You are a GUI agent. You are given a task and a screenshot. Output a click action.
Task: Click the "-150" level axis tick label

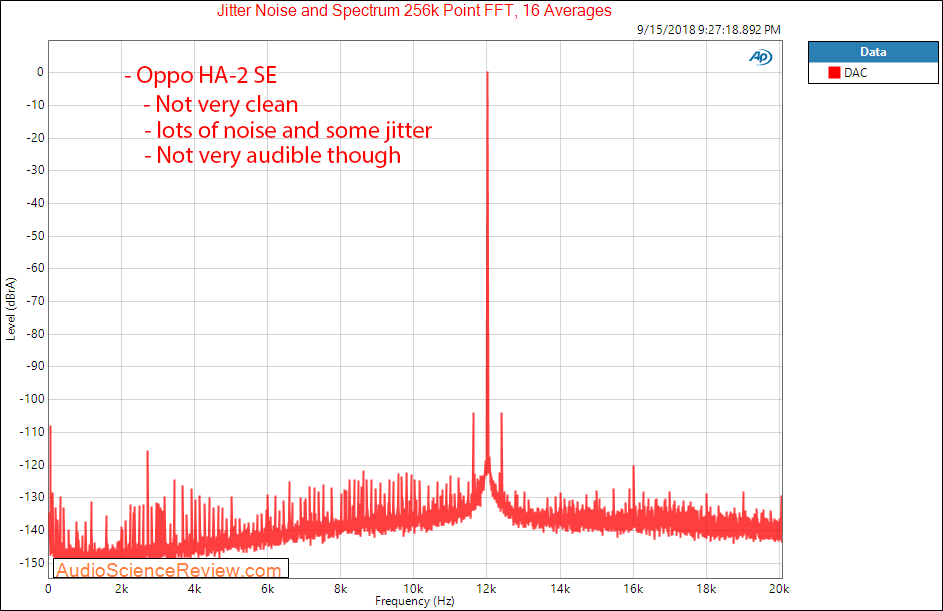32,563
